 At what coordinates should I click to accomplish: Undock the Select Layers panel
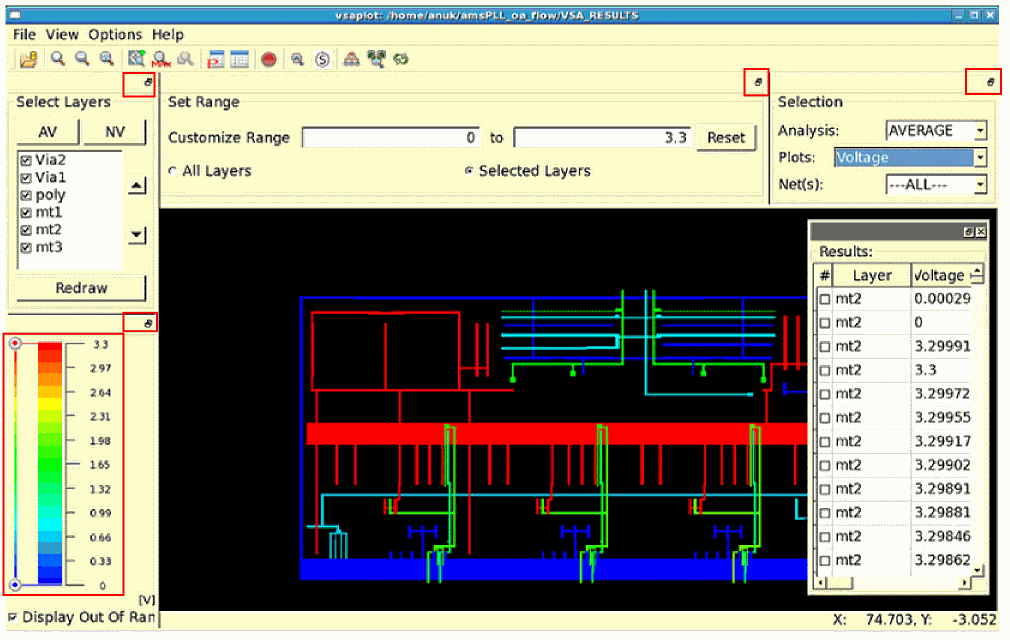tap(147, 83)
